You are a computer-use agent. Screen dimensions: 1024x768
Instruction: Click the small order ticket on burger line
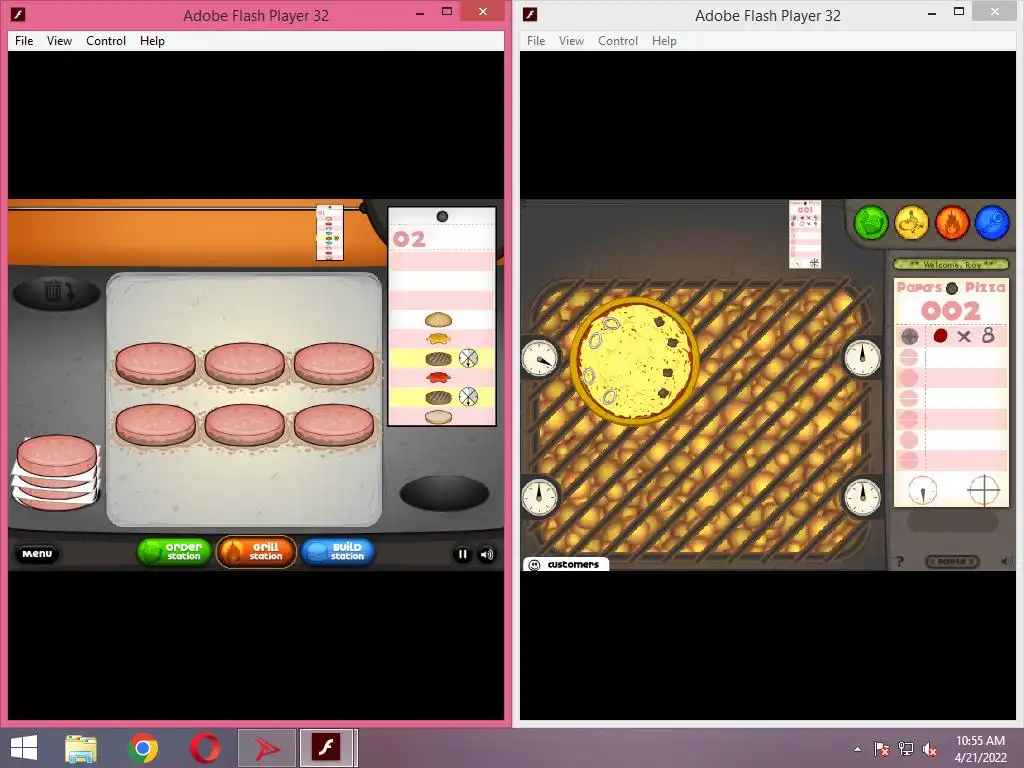coord(329,232)
